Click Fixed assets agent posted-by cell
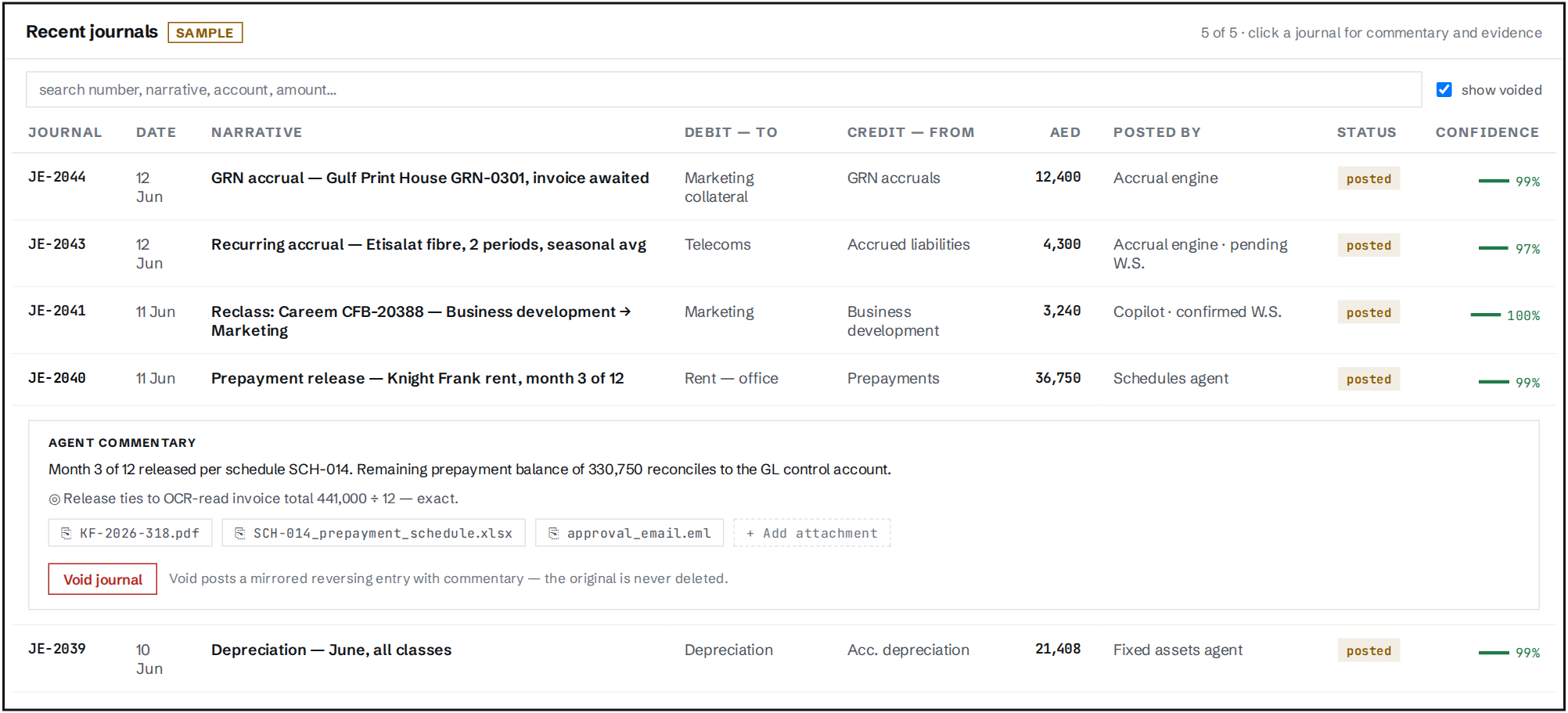Image resolution: width=1568 pixels, height=713 pixels. click(1178, 650)
